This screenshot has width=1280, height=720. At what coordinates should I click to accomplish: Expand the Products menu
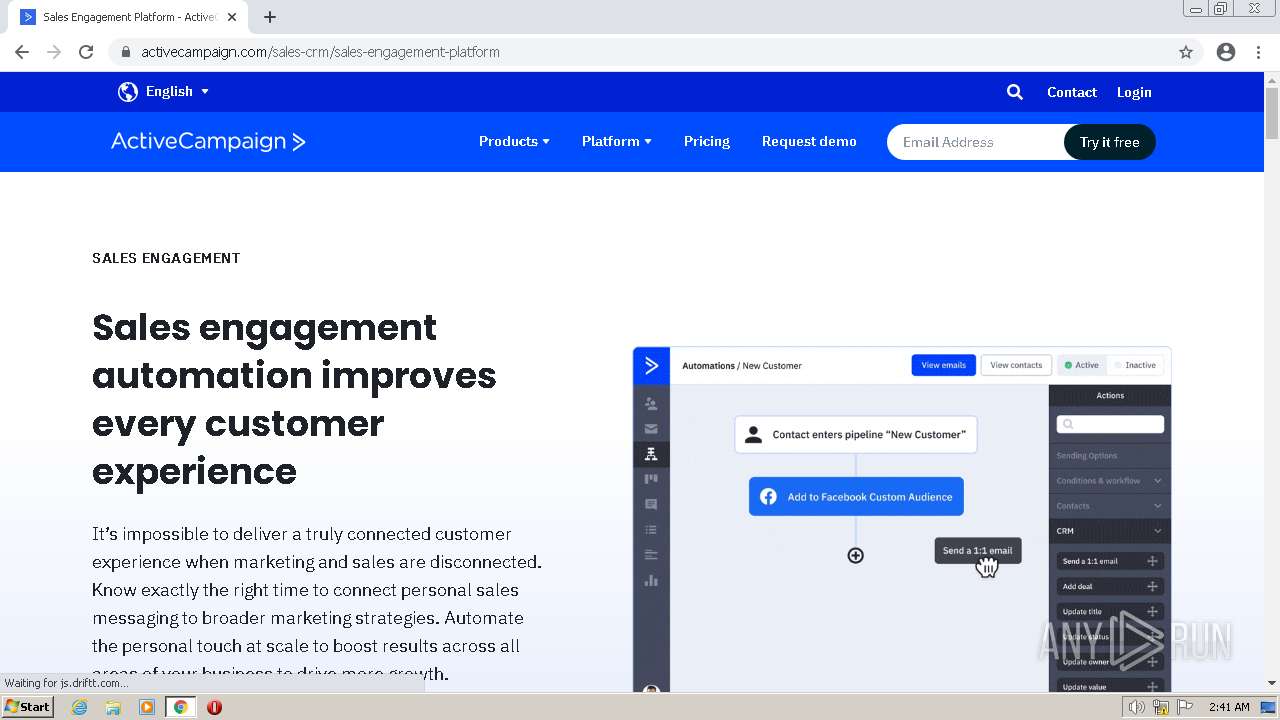[x=514, y=141]
